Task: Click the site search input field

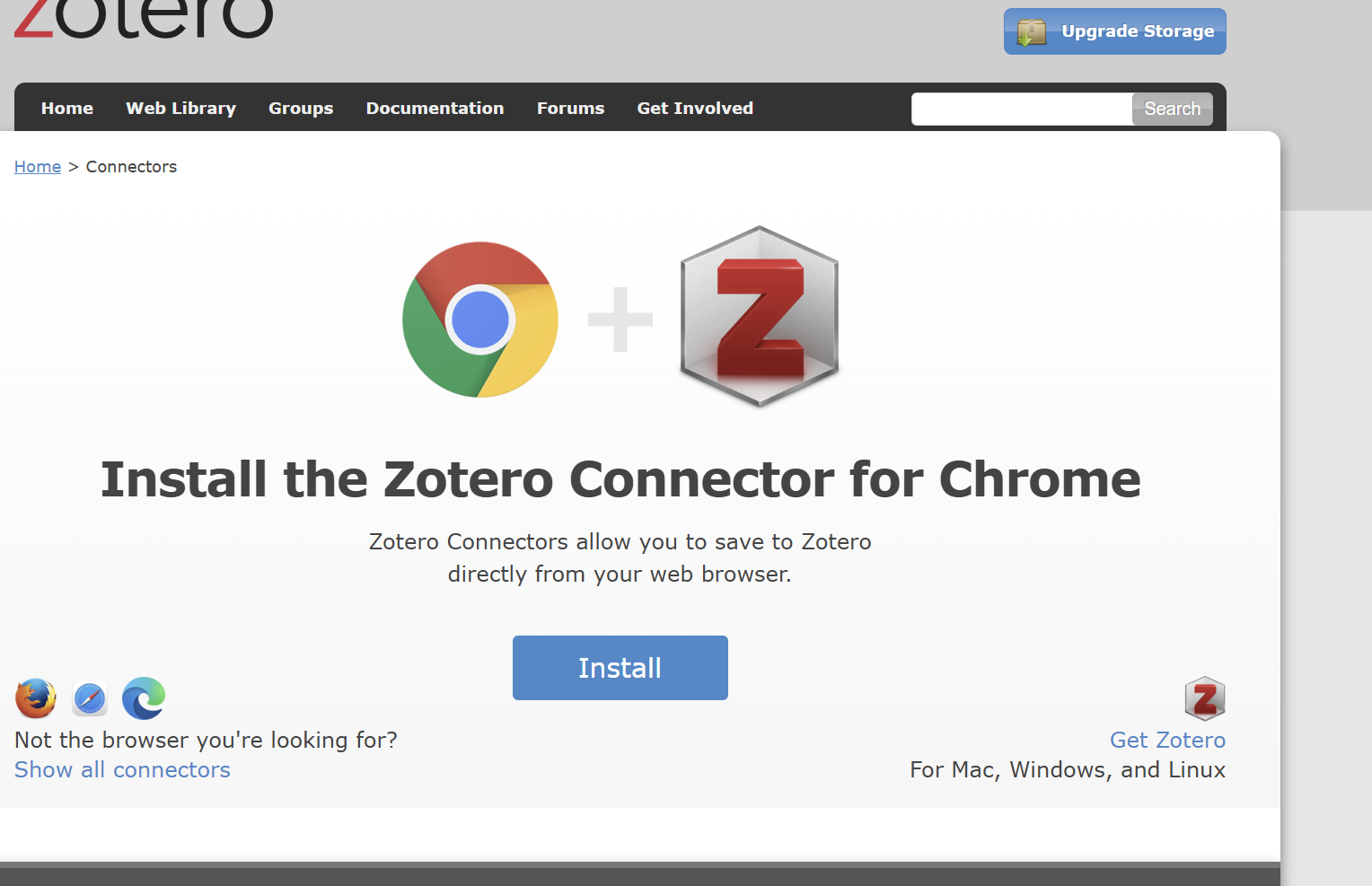Action: pyautogui.click(x=1022, y=109)
